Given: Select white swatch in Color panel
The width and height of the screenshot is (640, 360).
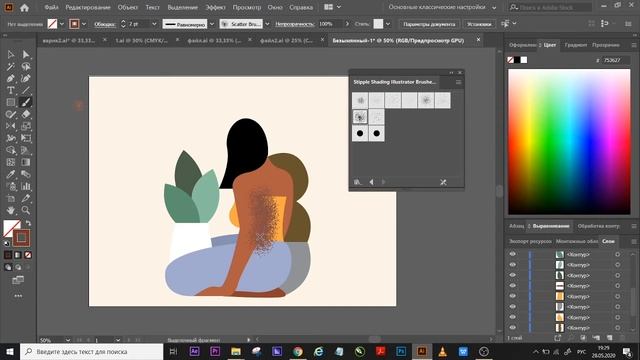Looking at the screenshot, I should pos(524,60).
